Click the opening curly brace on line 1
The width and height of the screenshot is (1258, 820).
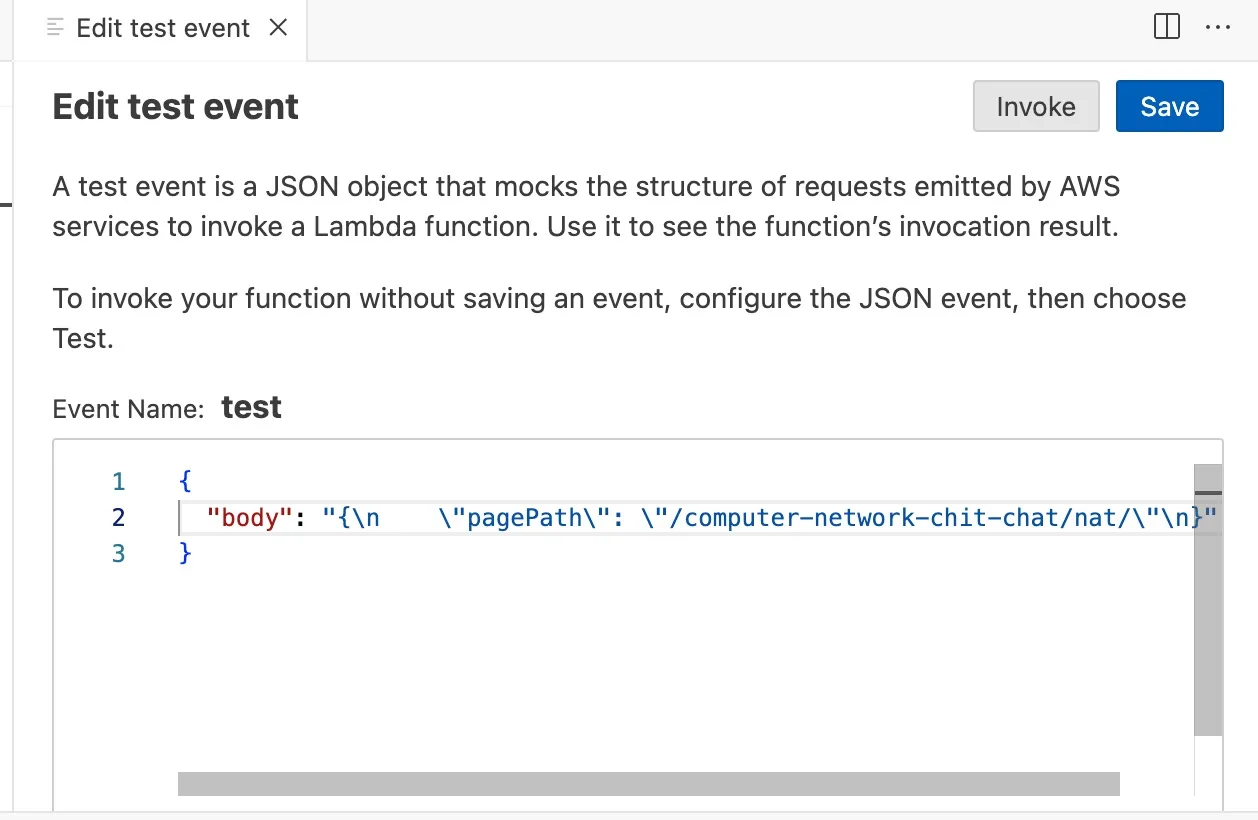pos(185,482)
